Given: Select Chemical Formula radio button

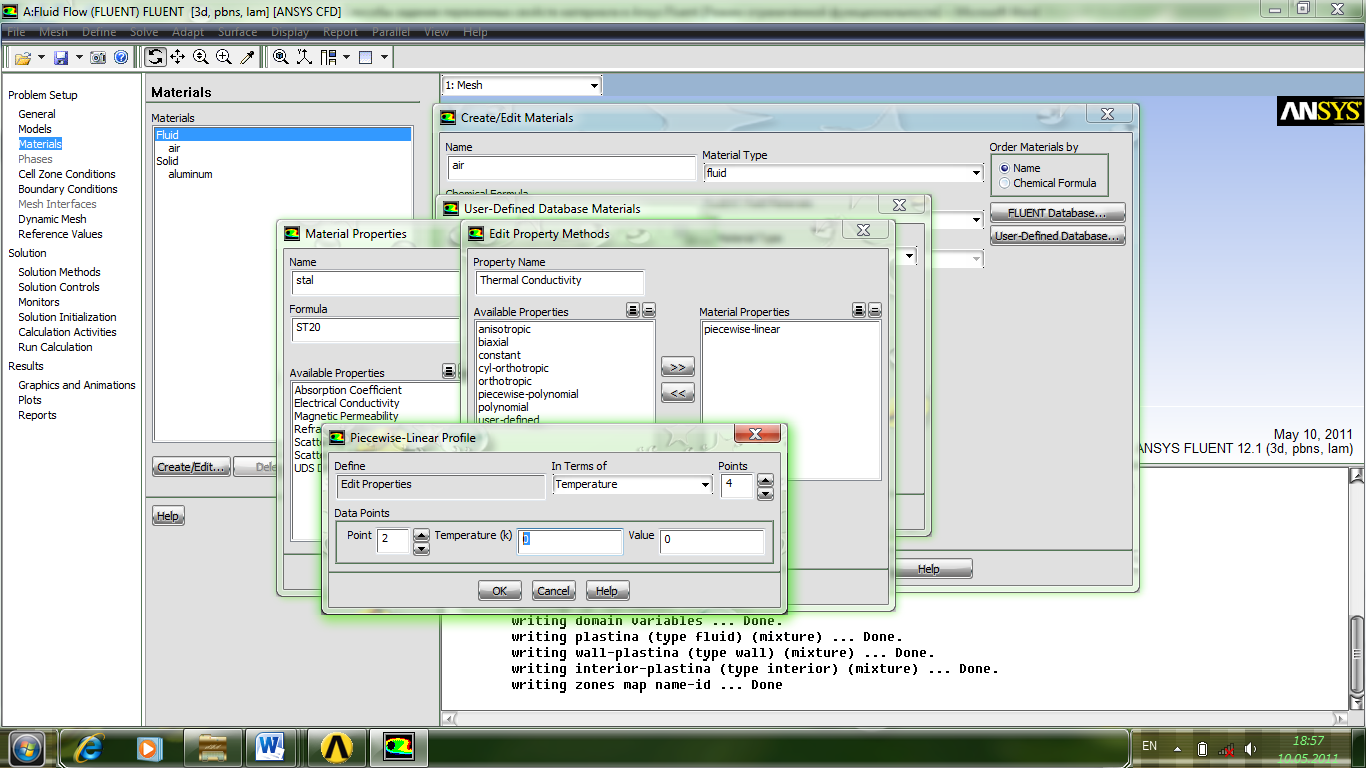Looking at the screenshot, I should coord(1004,183).
